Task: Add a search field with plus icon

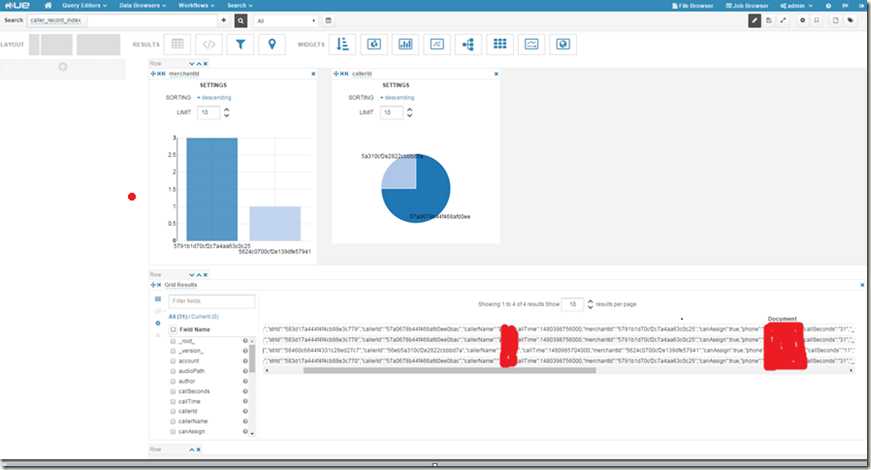Action: (223, 20)
